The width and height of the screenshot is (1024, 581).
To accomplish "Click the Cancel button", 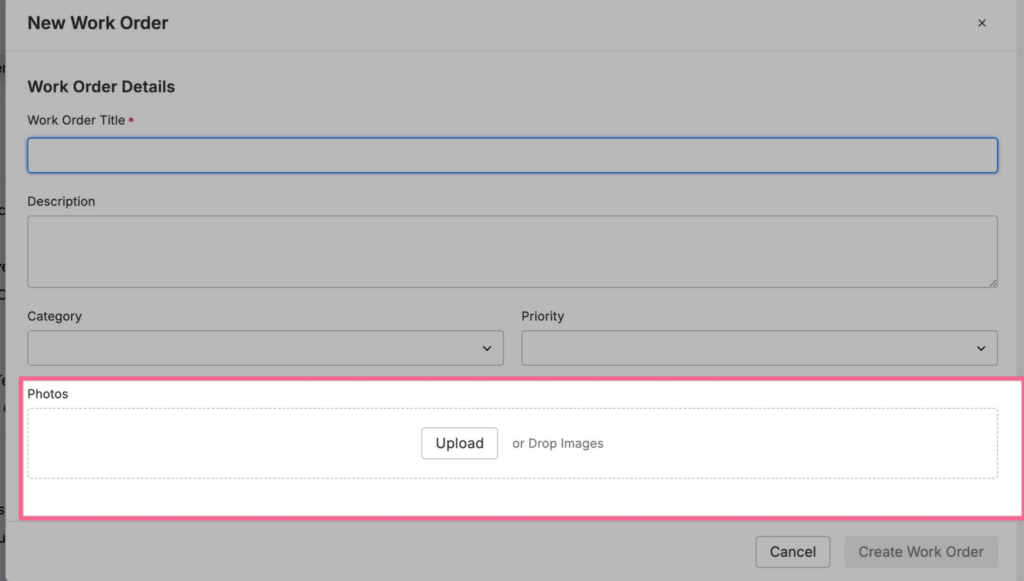I will 793,552.
